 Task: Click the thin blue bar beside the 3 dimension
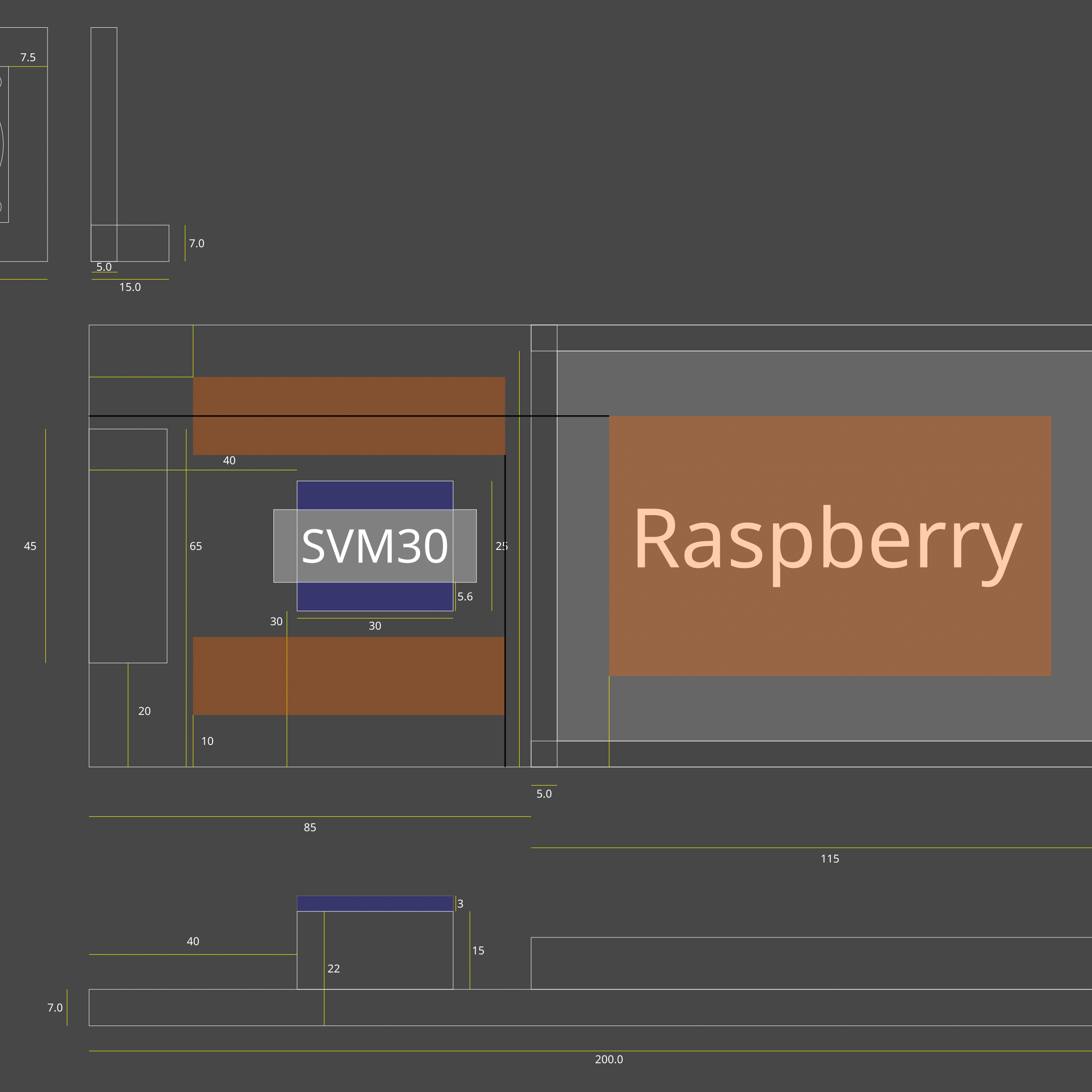(375, 904)
